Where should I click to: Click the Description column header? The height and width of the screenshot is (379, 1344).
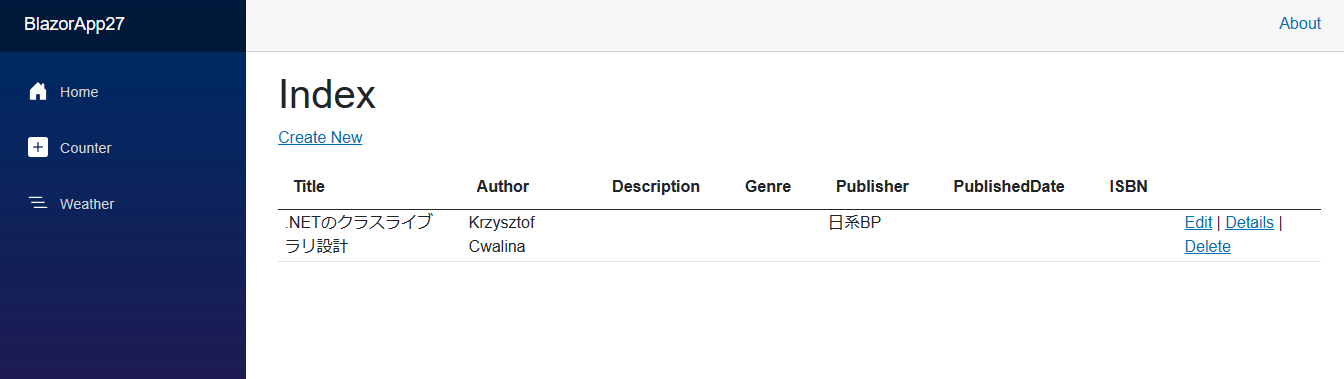coord(656,186)
